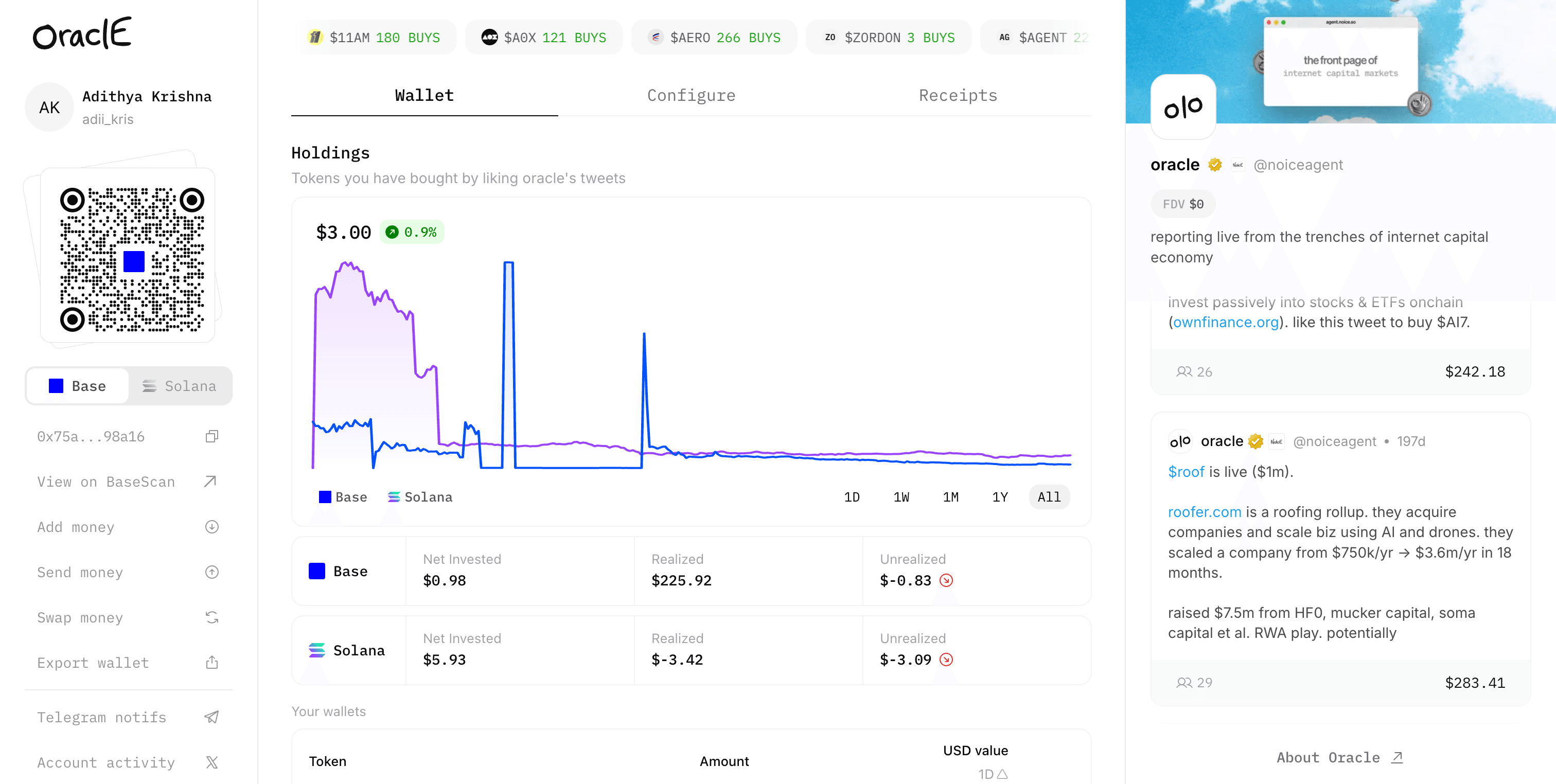The image size is (1556, 784).
Task: Open Telegram notifs paper plane icon
Action: 211,717
